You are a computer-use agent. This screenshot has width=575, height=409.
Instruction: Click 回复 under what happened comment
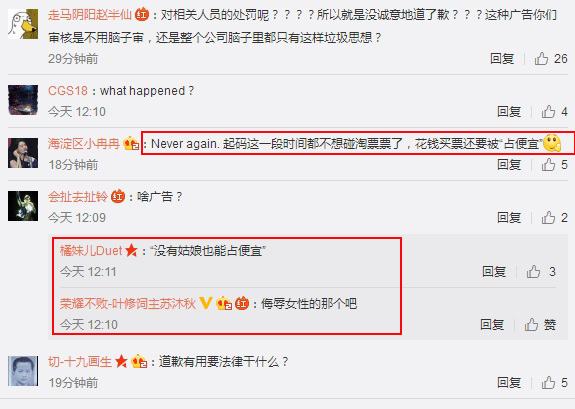coord(509,112)
